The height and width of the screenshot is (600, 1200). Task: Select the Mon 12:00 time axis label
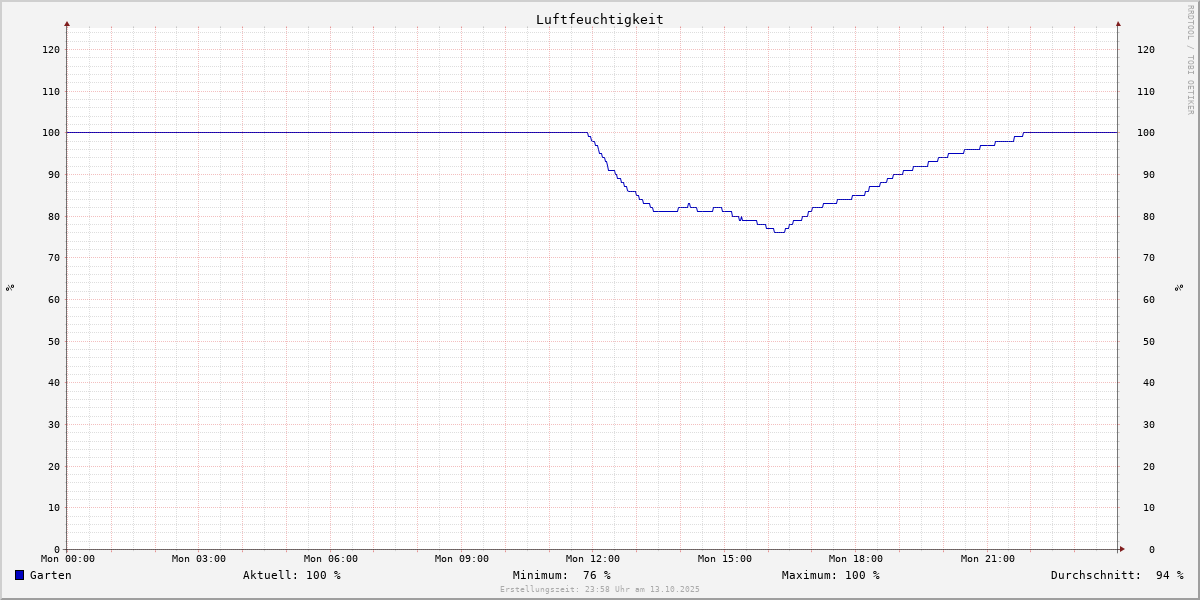pyautogui.click(x=593, y=559)
